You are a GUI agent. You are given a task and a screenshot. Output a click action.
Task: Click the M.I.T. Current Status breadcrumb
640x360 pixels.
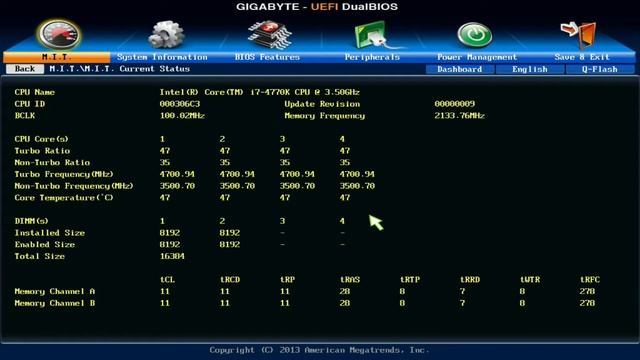point(120,69)
